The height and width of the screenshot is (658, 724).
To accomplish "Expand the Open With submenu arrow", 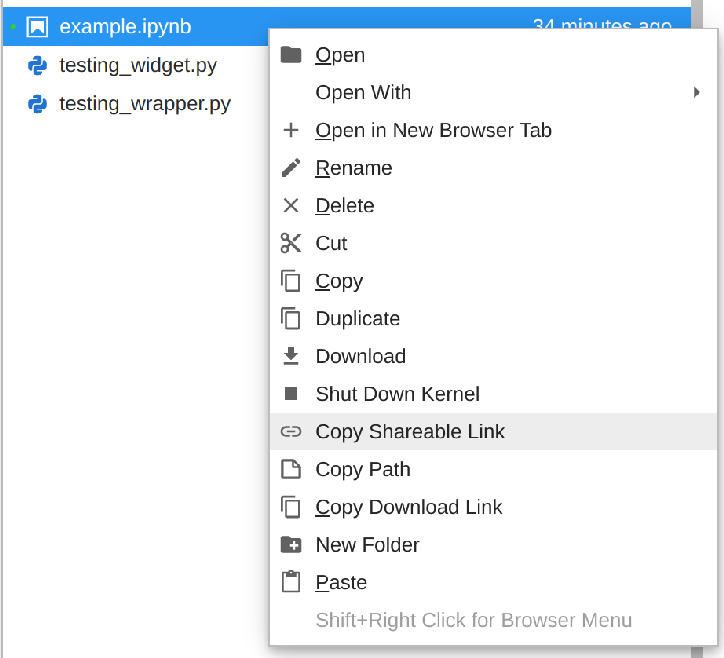I will tap(696, 93).
